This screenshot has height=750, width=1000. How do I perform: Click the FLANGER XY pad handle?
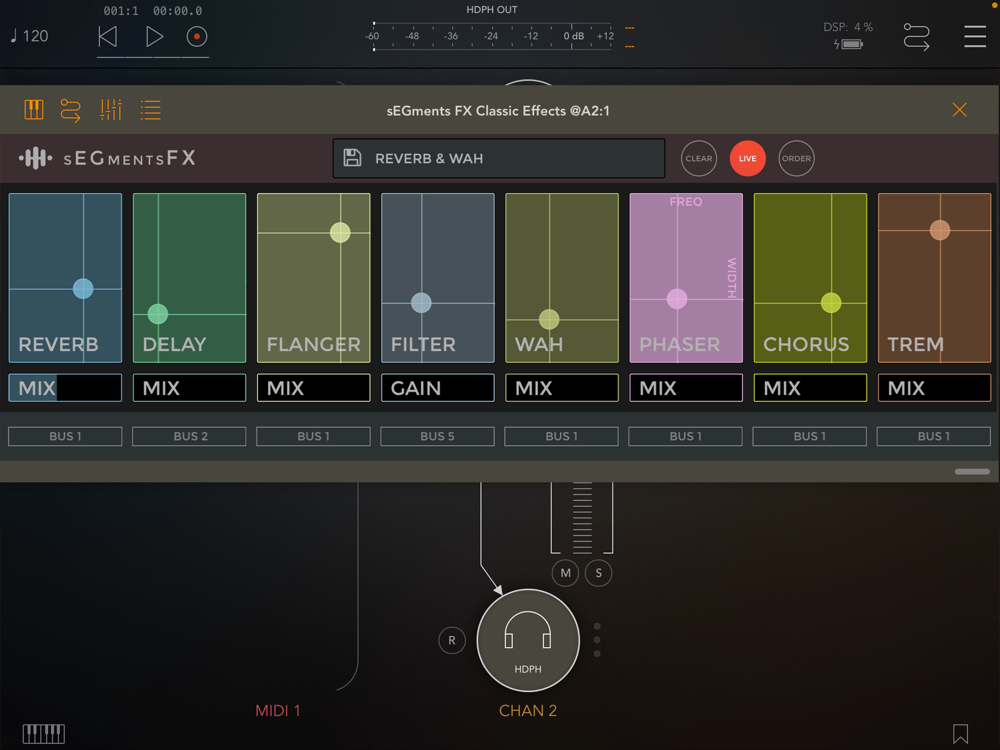340,232
